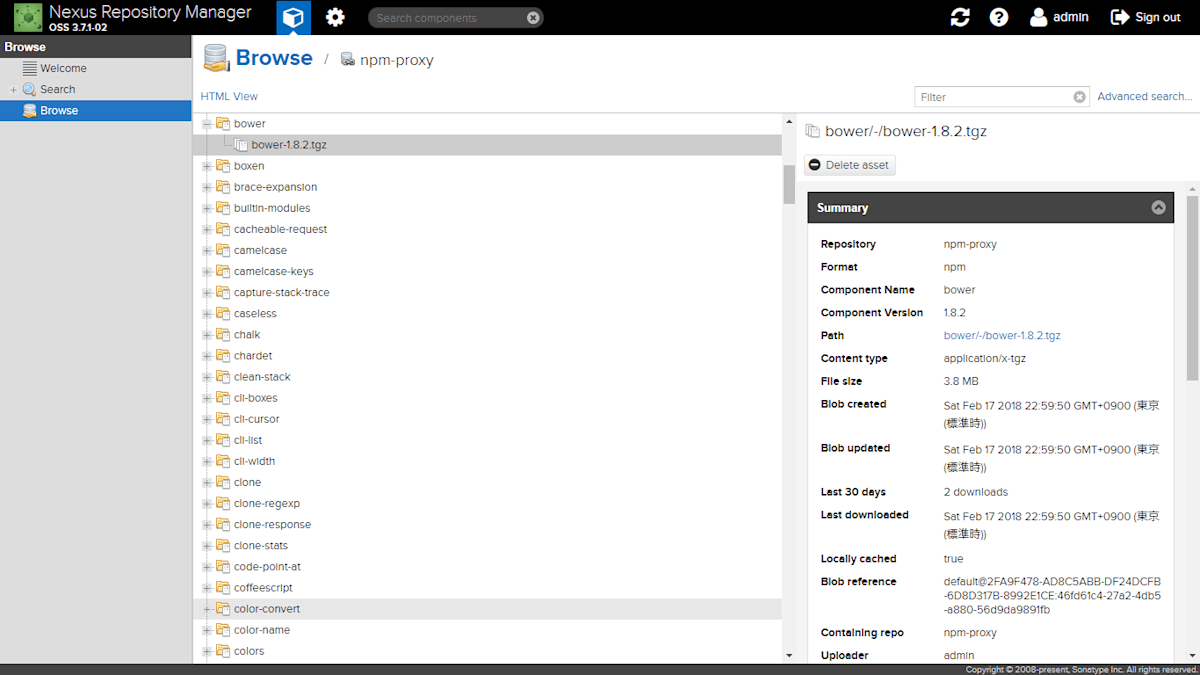Select the capture-stack-trace tree row

(487, 292)
